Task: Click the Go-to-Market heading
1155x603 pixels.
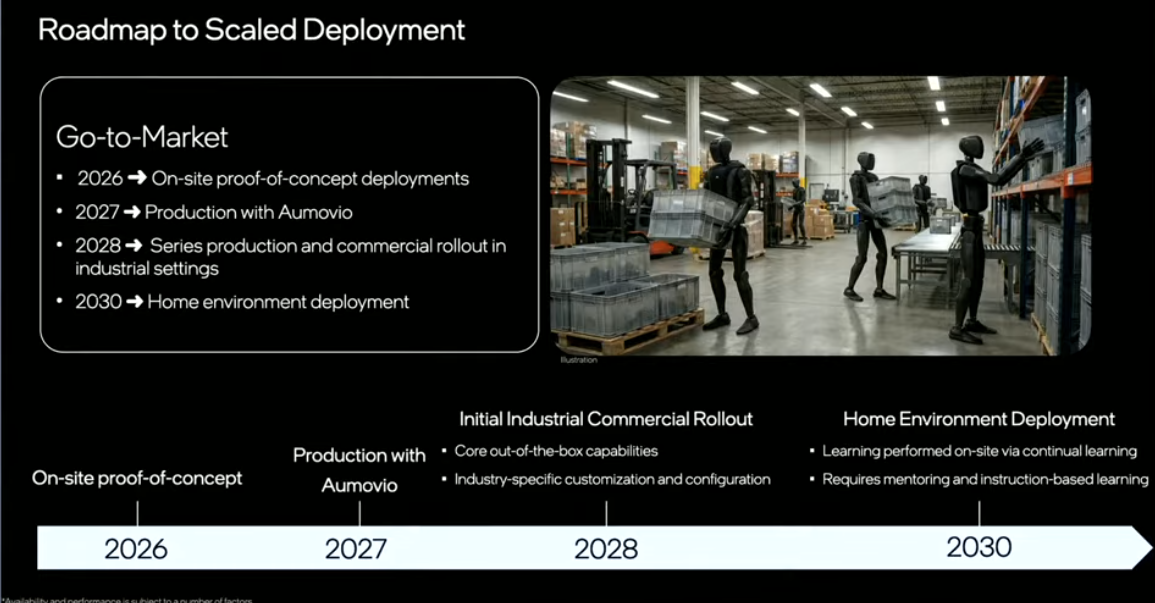Action: [142, 136]
